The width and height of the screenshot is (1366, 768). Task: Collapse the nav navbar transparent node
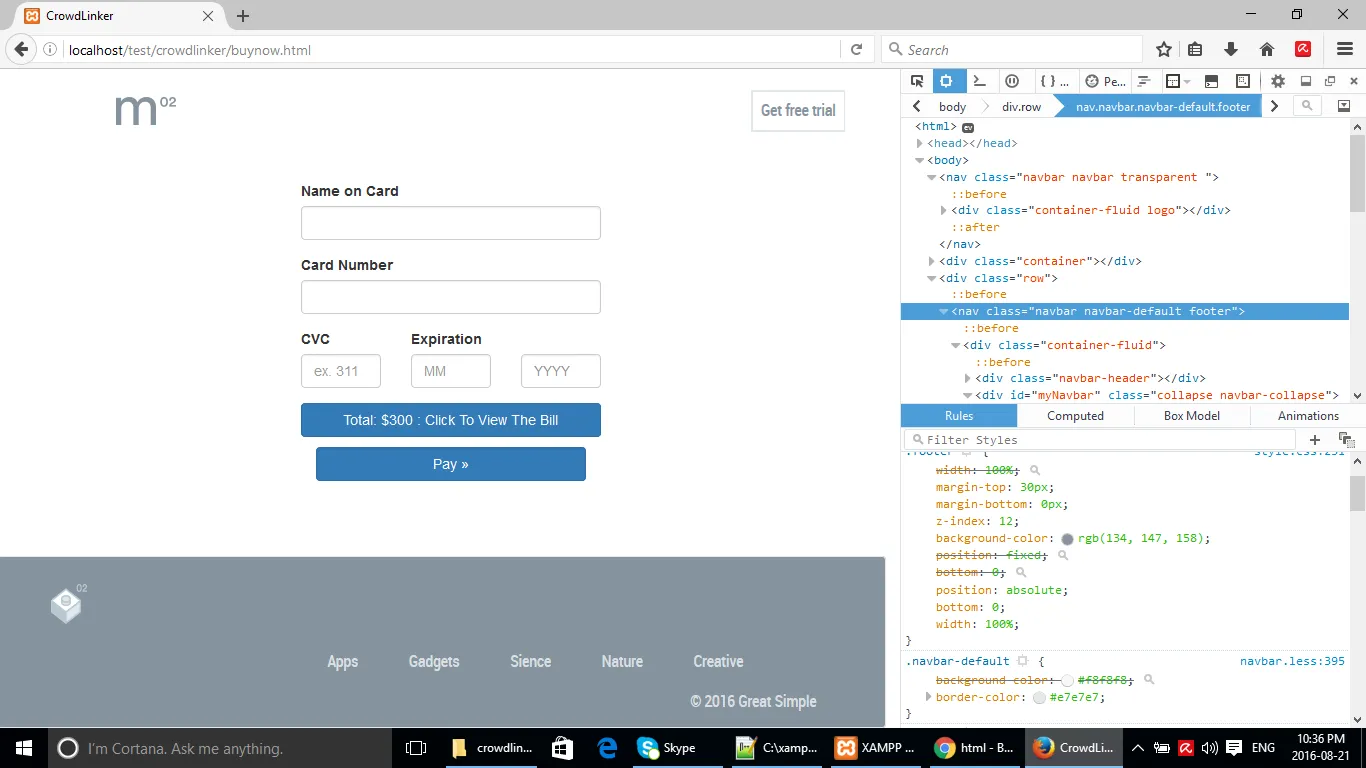(932, 177)
